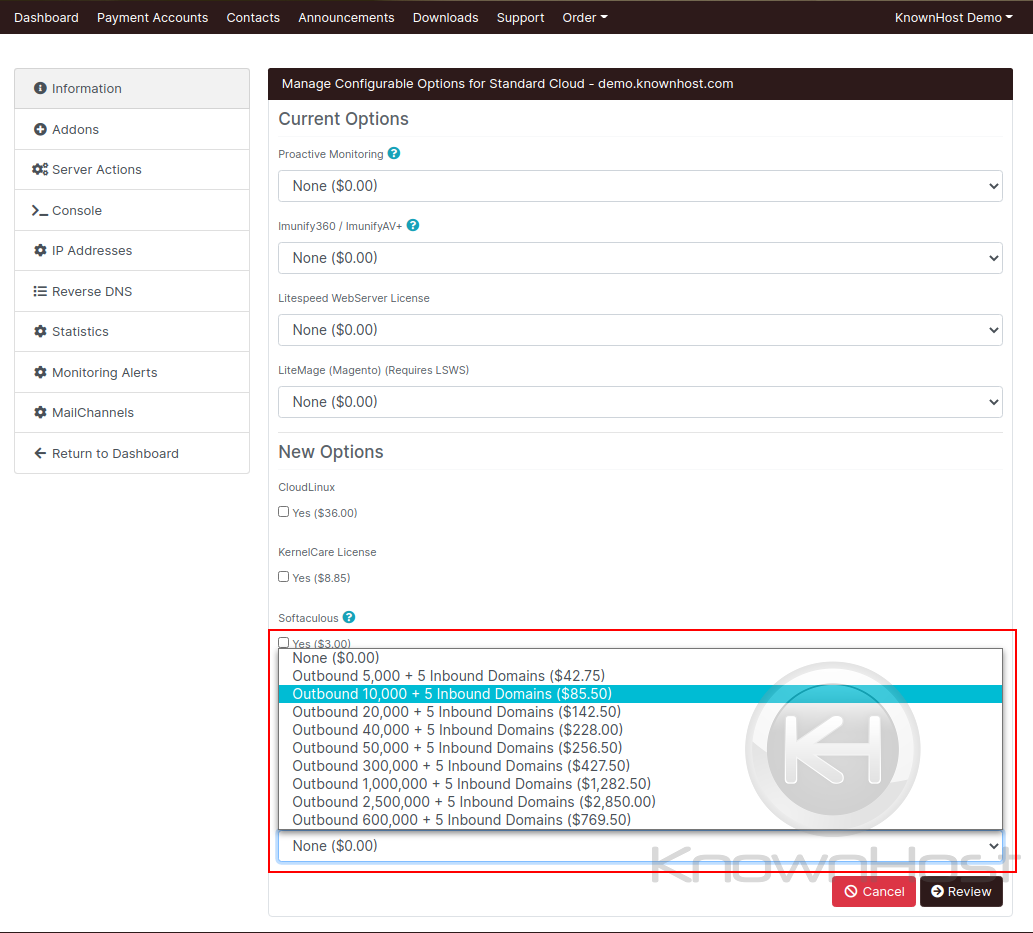Click the Reverse DNS list icon
This screenshot has width=1033, height=933.
[40, 291]
